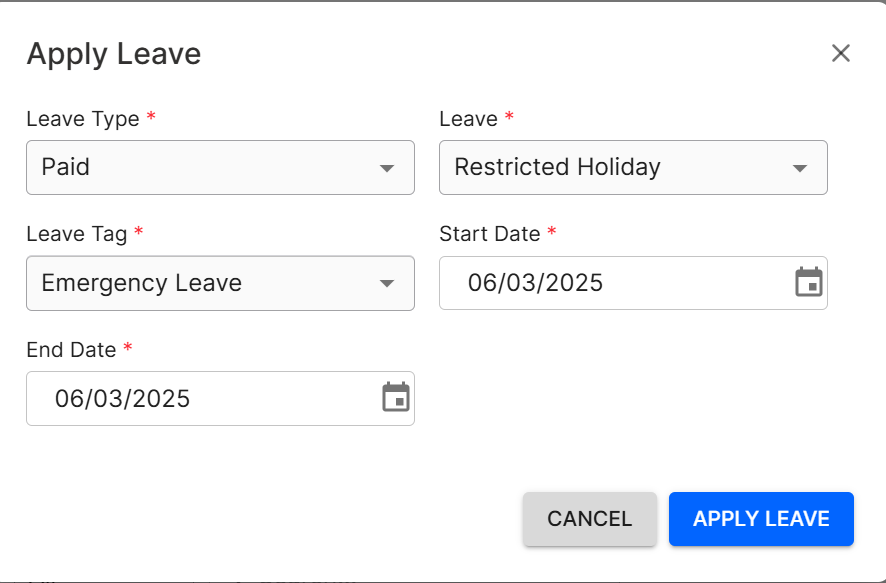Close the Apply Leave dialog with the X
The width and height of the screenshot is (886, 583).
841,53
